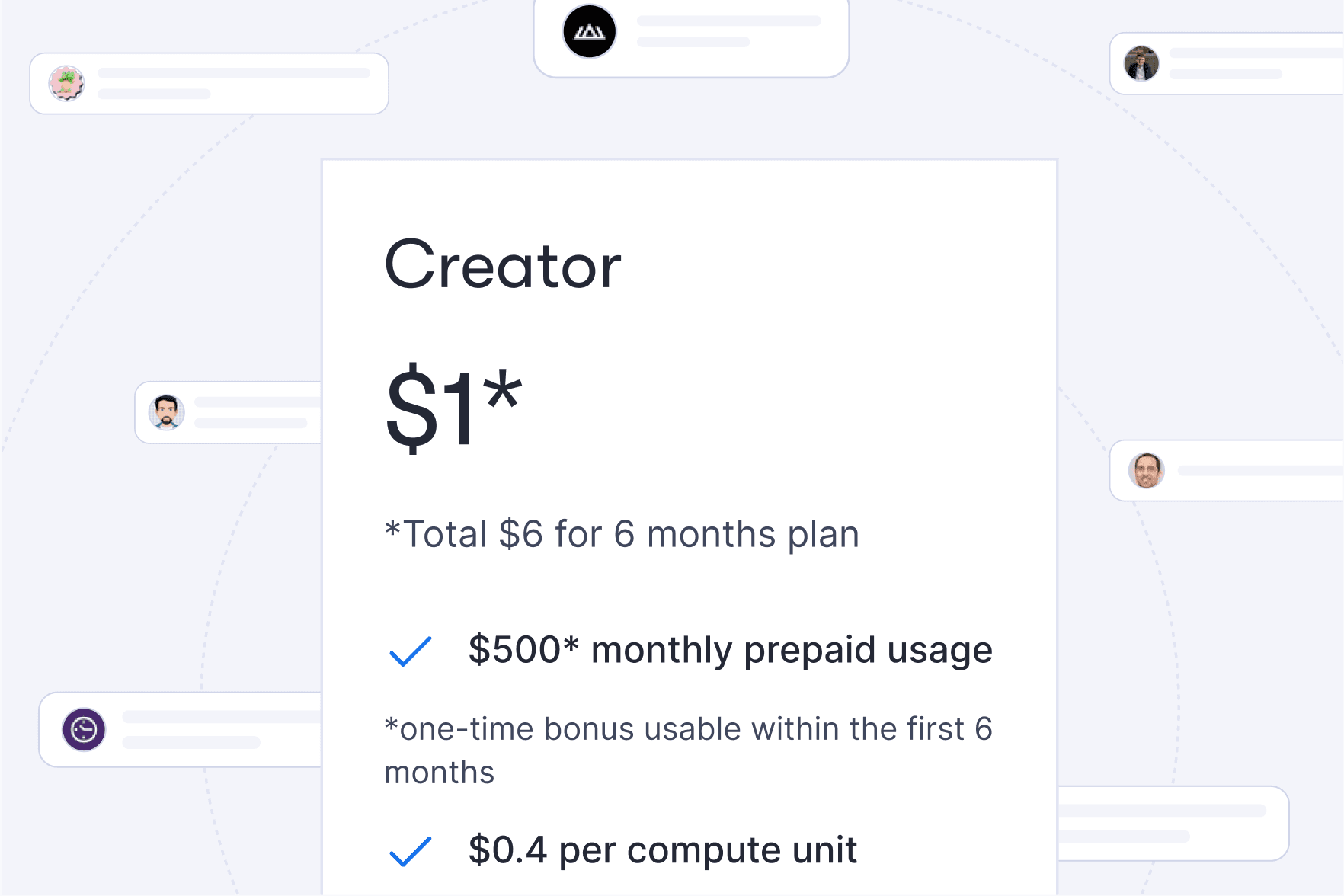Expand the Total $6 for 6 months details
This screenshot has width=1344, height=896.
(x=622, y=534)
